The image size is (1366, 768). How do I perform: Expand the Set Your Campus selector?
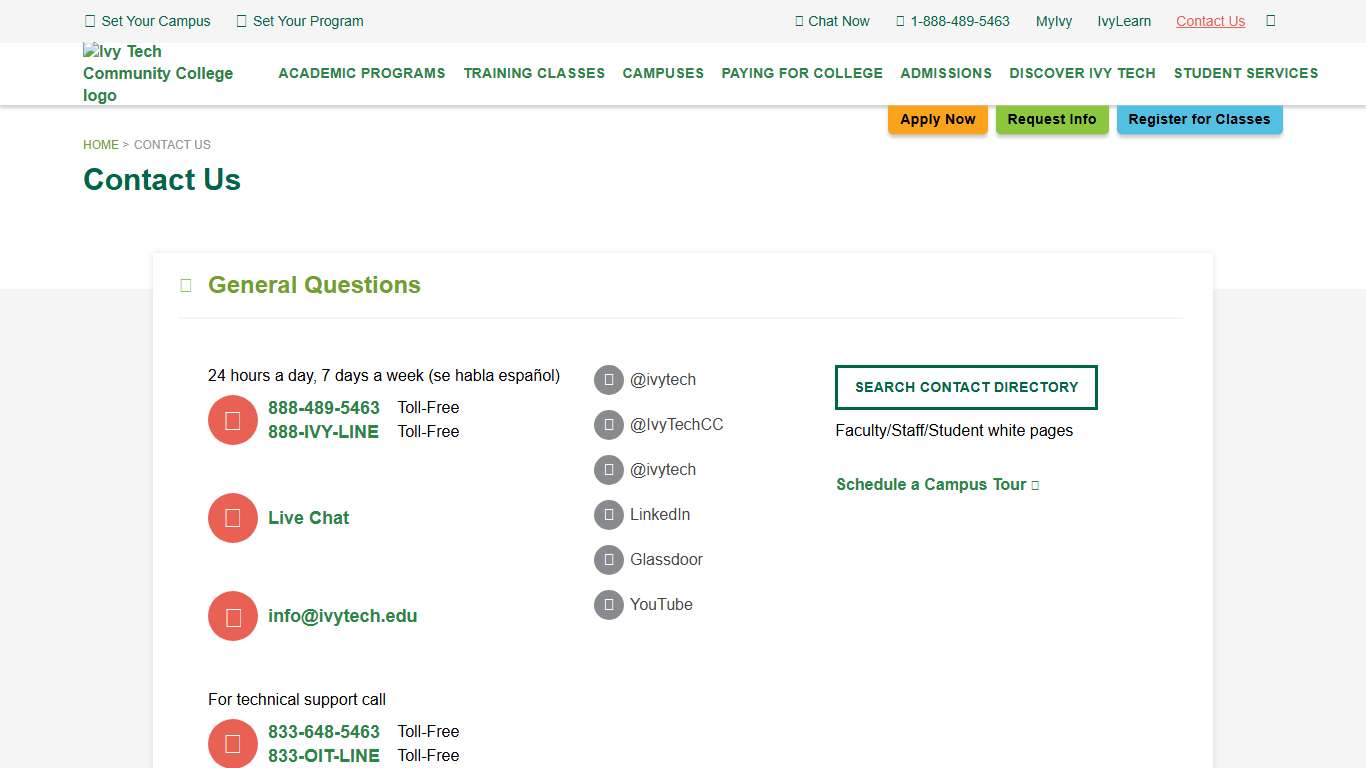(x=147, y=21)
